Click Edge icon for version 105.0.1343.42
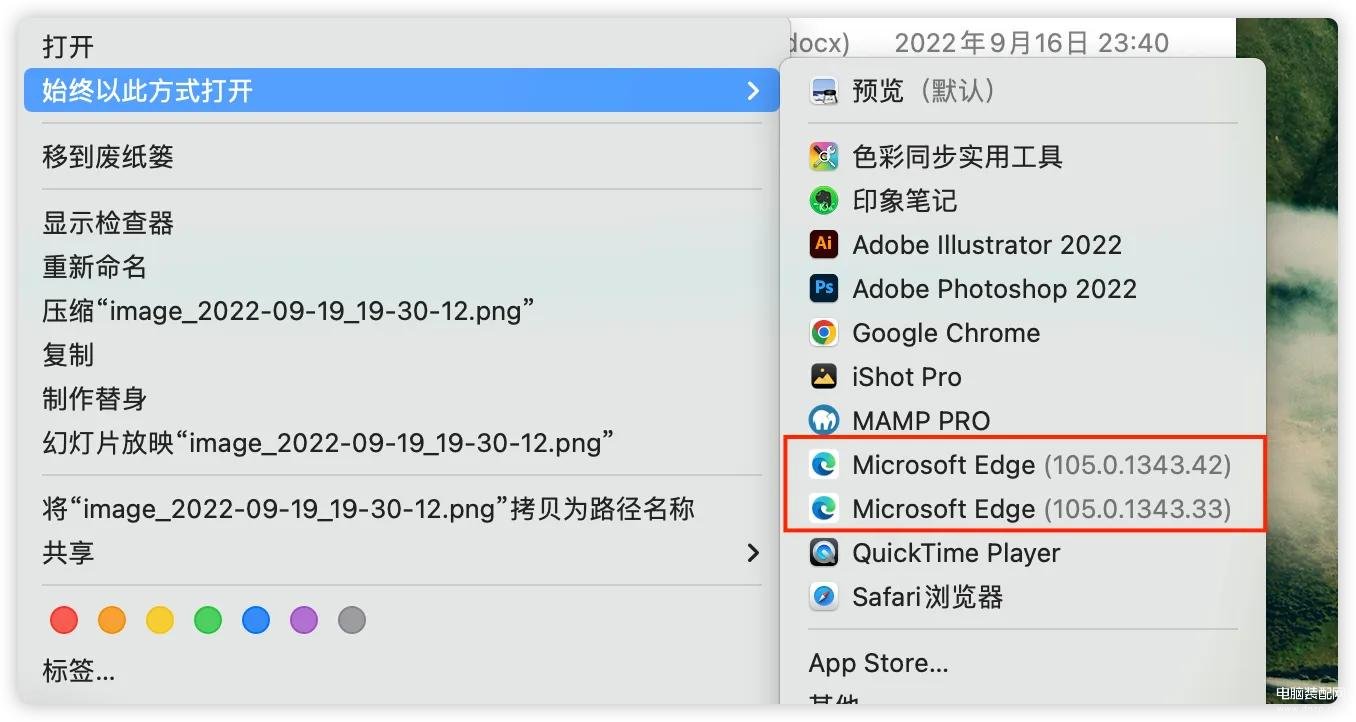This screenshot has width=1356, height=722. click(x=824, y=465)
